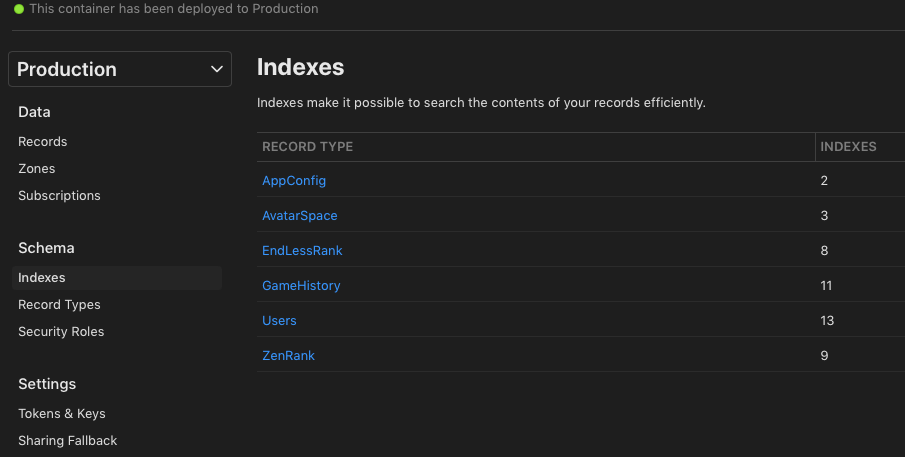Open Subscriptions in the sidebar
The height and width of the screenshot is (457, 905).
pos(59,196)
